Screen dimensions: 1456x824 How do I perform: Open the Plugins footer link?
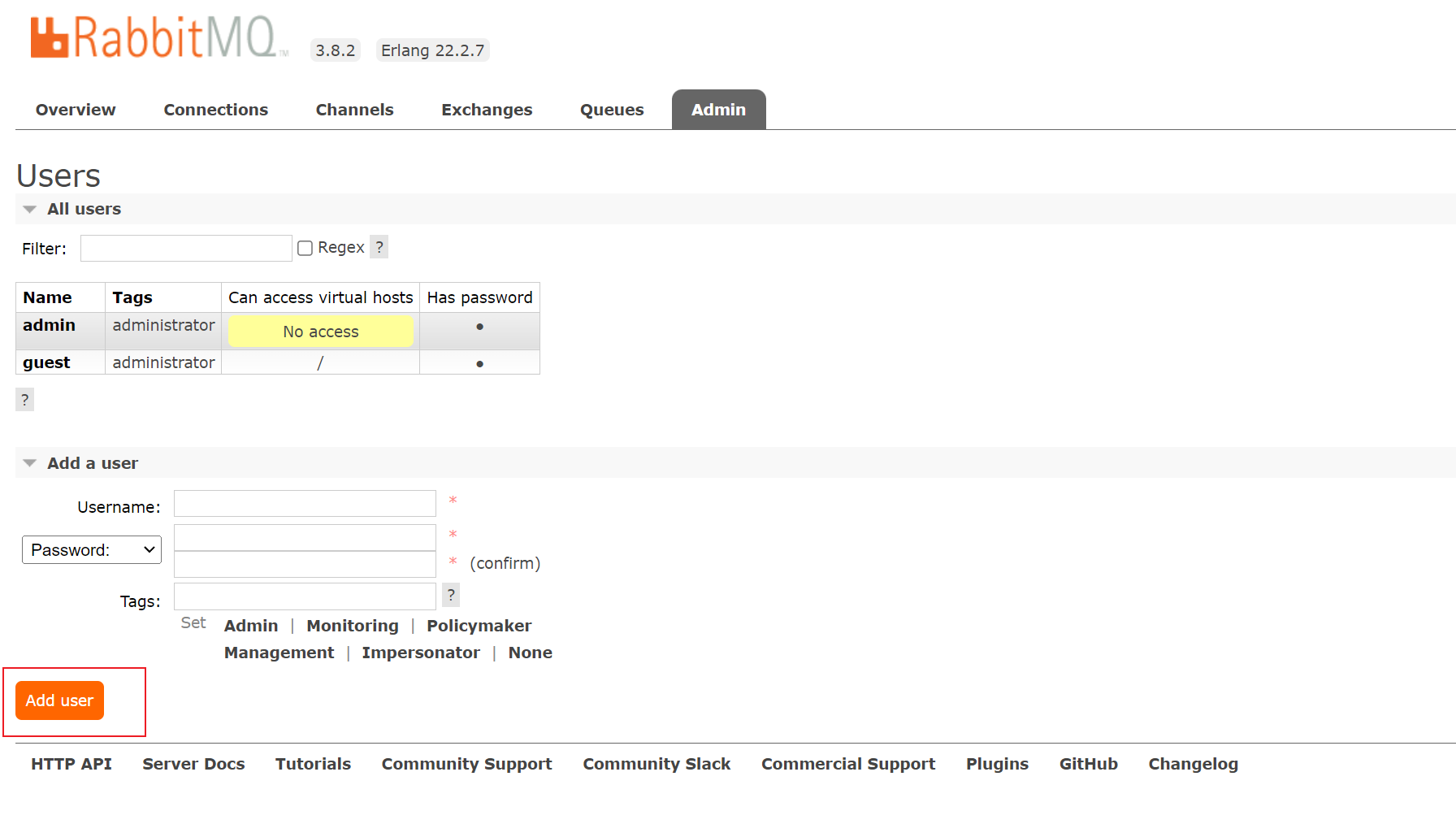[x=997, y=764]
